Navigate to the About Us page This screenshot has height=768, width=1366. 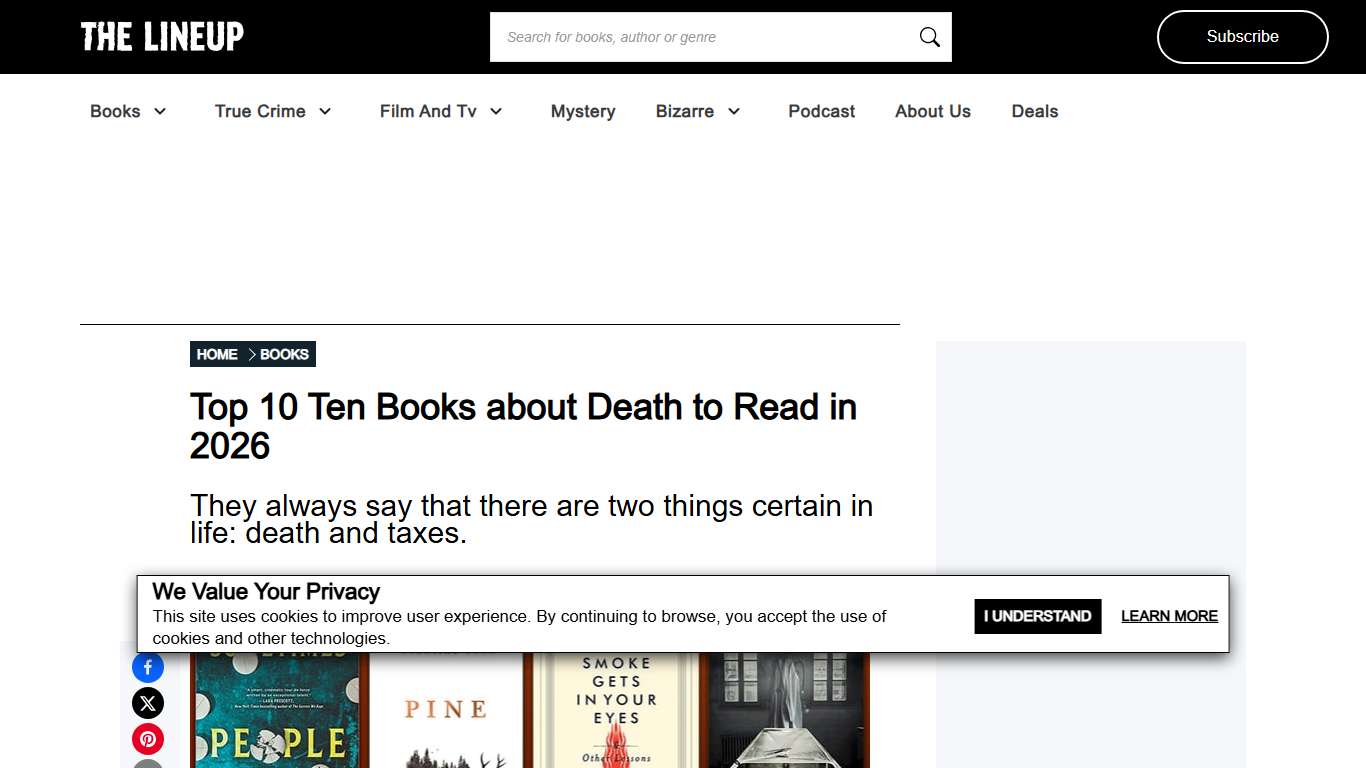(932, 111)
